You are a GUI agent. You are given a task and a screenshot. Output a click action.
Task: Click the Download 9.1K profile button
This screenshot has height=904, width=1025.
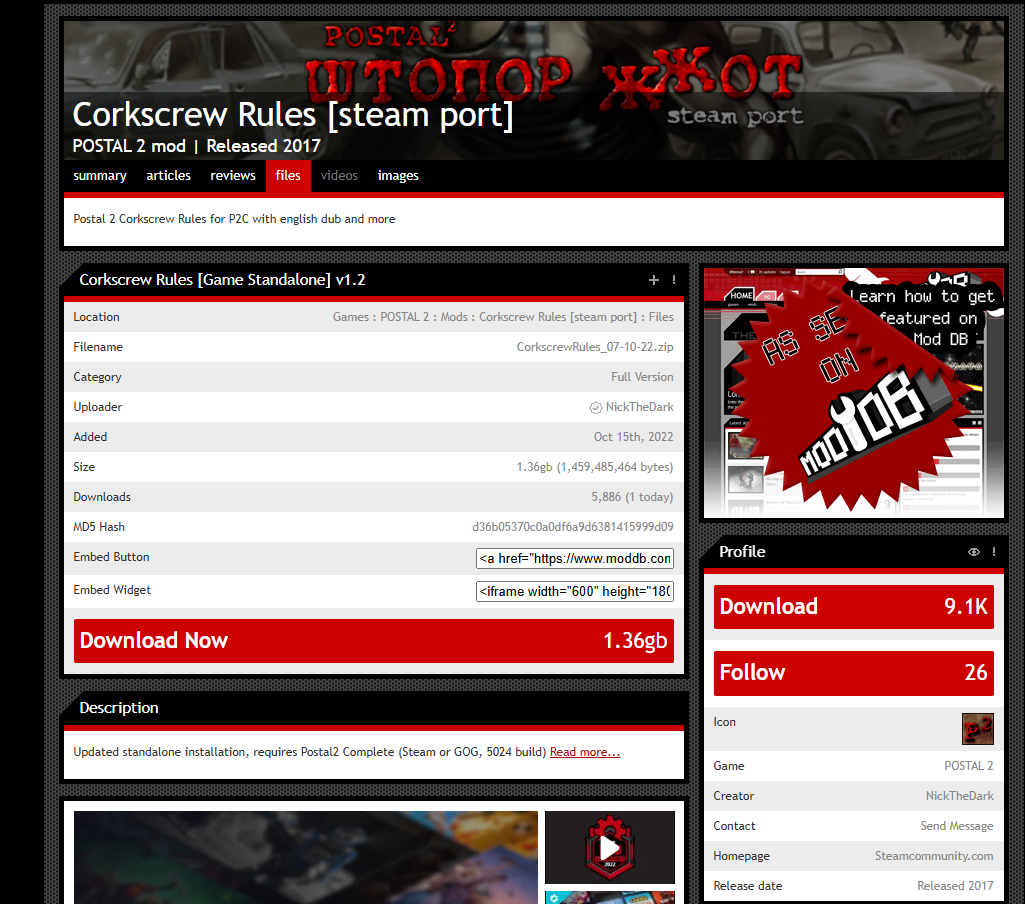[854, 607]
